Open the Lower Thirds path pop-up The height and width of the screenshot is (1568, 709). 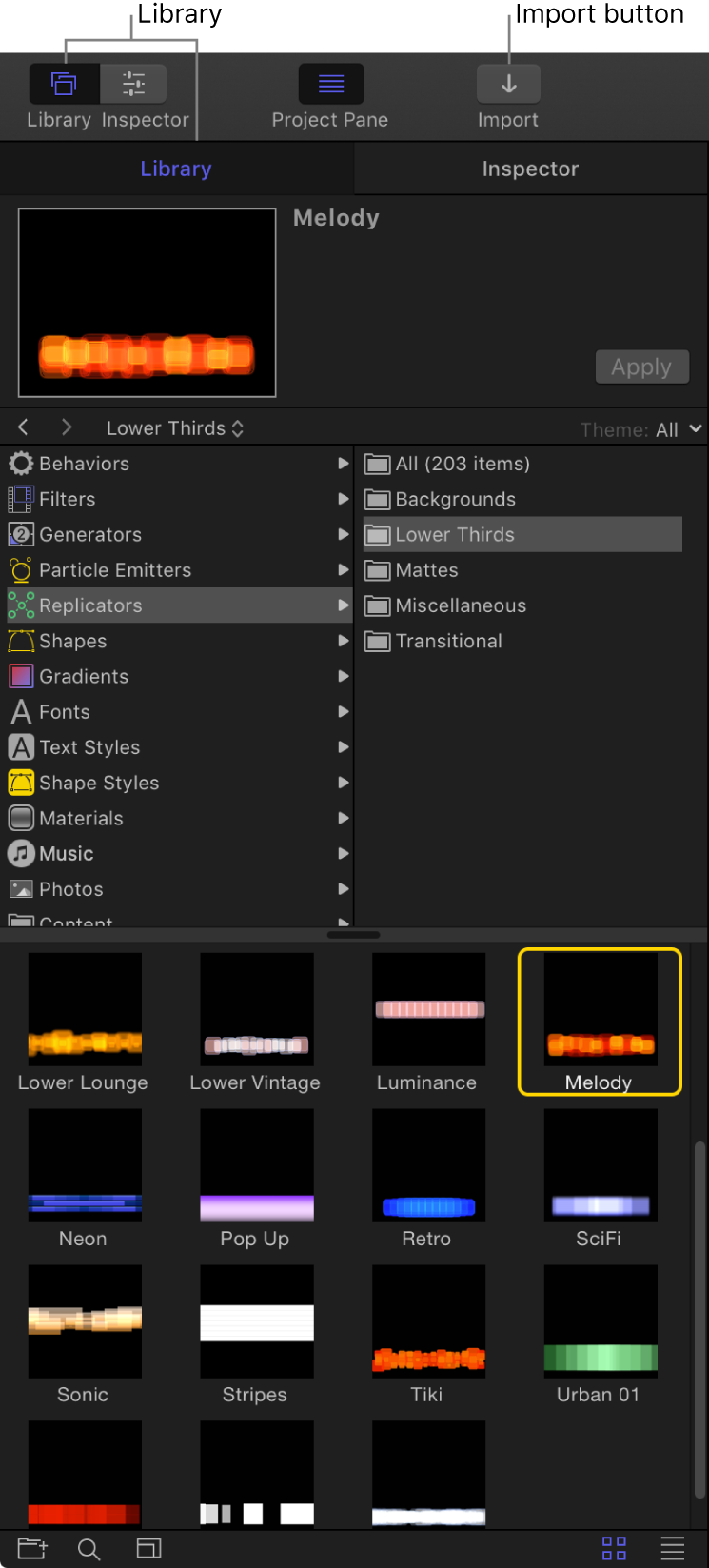coord(175,428)
